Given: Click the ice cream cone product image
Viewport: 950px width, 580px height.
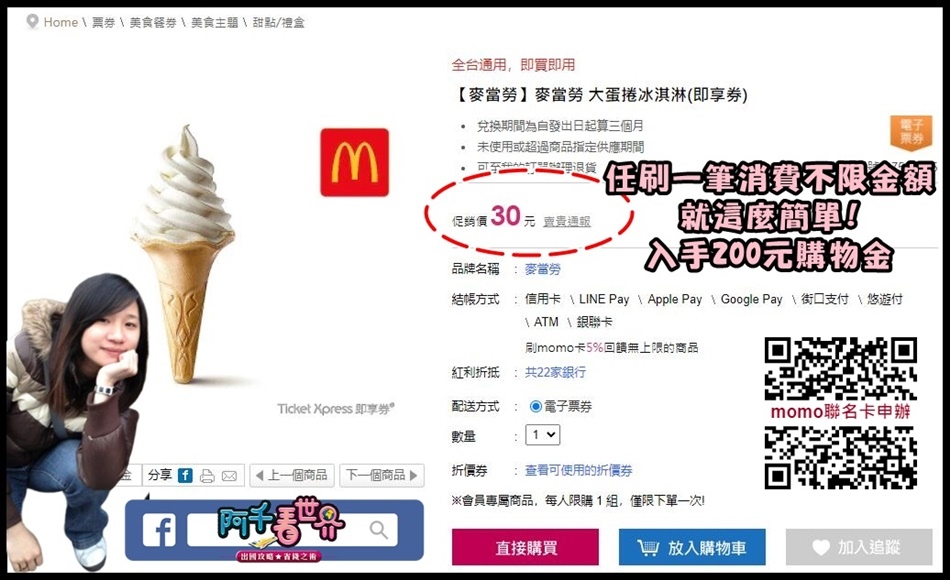Looking at the screenshot, I should click(184, 255).
